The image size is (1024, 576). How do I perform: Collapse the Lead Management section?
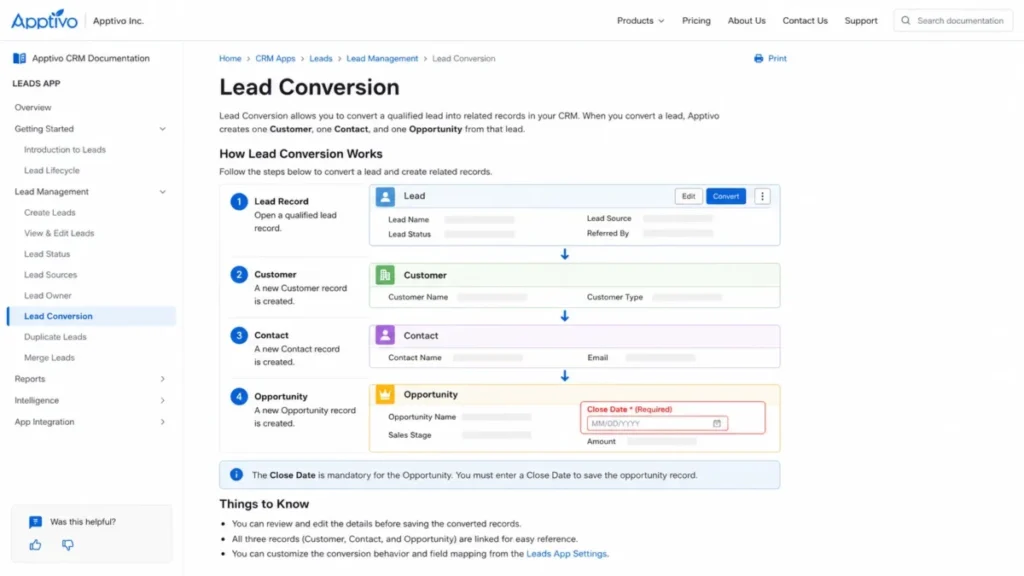[x=163, y=191]
